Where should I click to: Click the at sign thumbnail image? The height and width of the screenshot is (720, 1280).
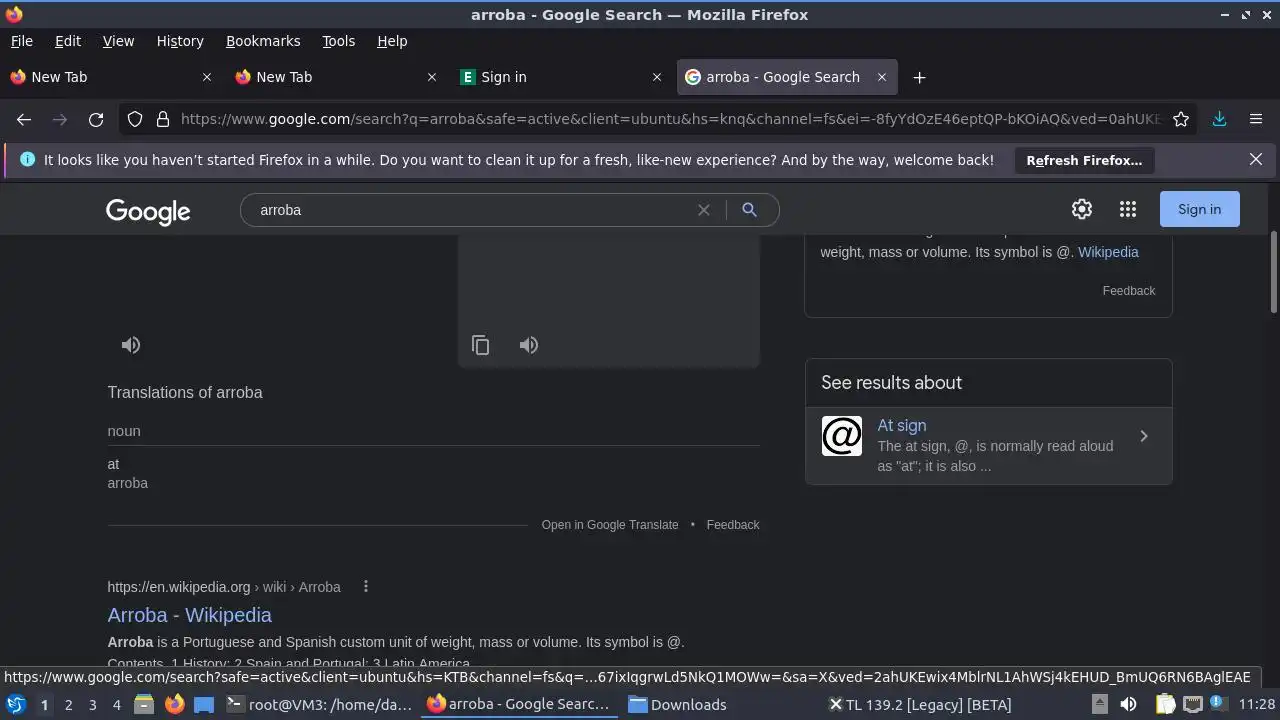[842, 436]
